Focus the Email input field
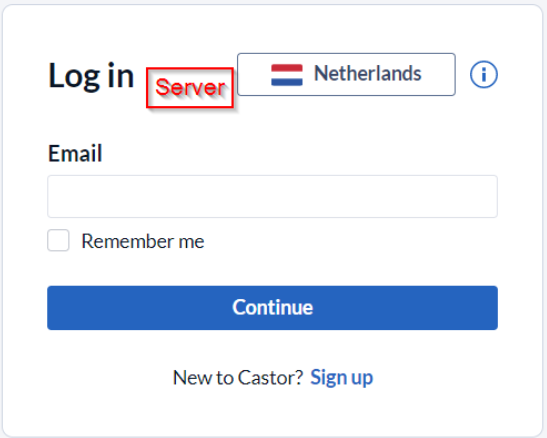This screenshot has height=438, width=547. point(272,196)
